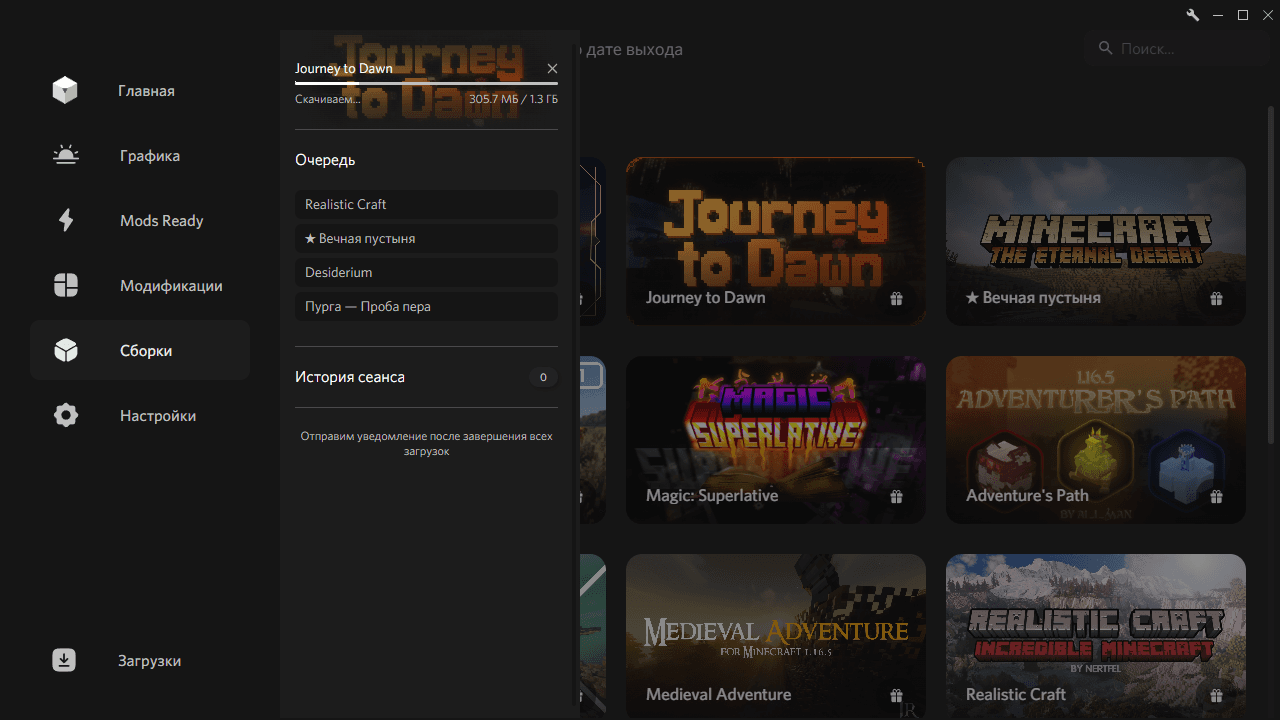
Task: Select ★ Вечная пустыня in the queue
Action: (426, 238)
